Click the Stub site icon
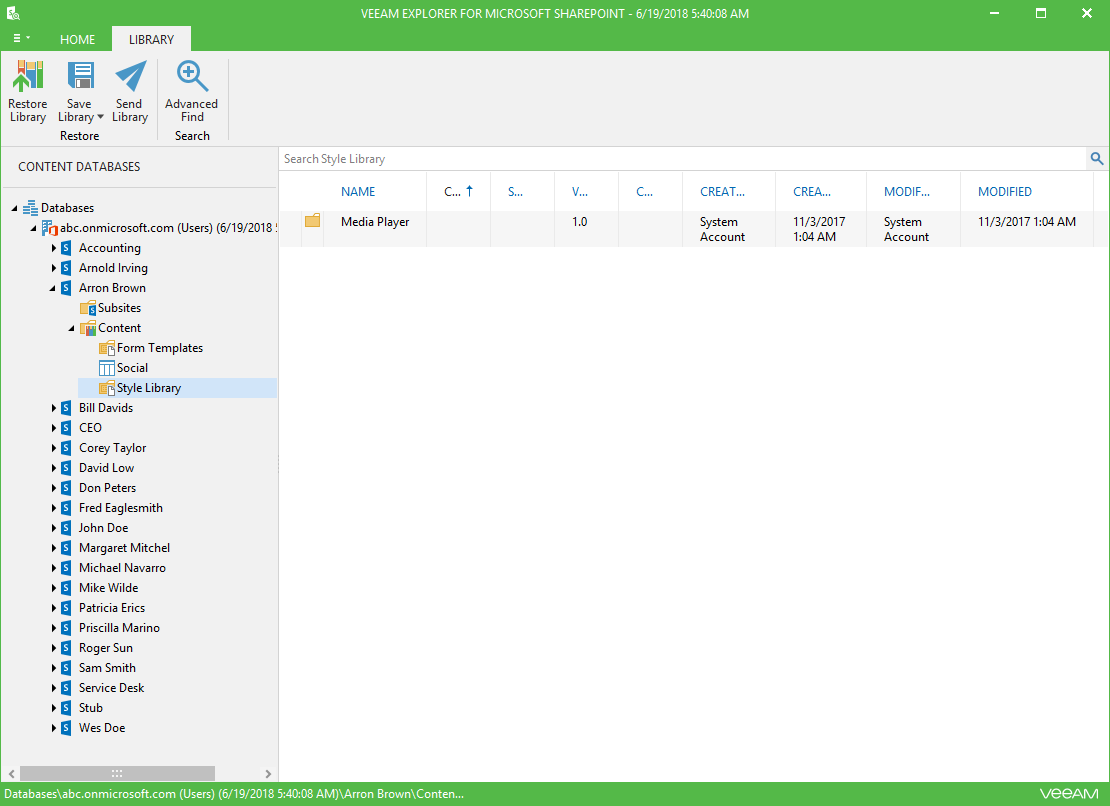The height and width of the screenshot is (806, 1110). (67, 708)
